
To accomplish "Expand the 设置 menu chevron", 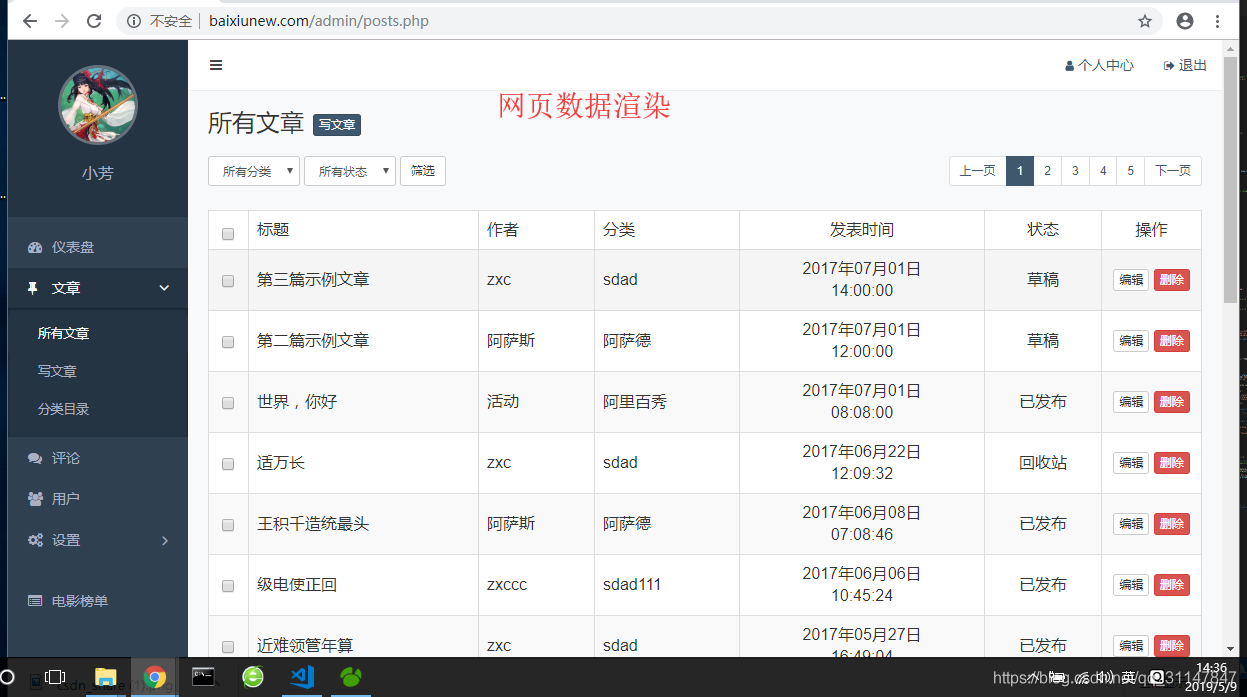I will tap(165, 540).
